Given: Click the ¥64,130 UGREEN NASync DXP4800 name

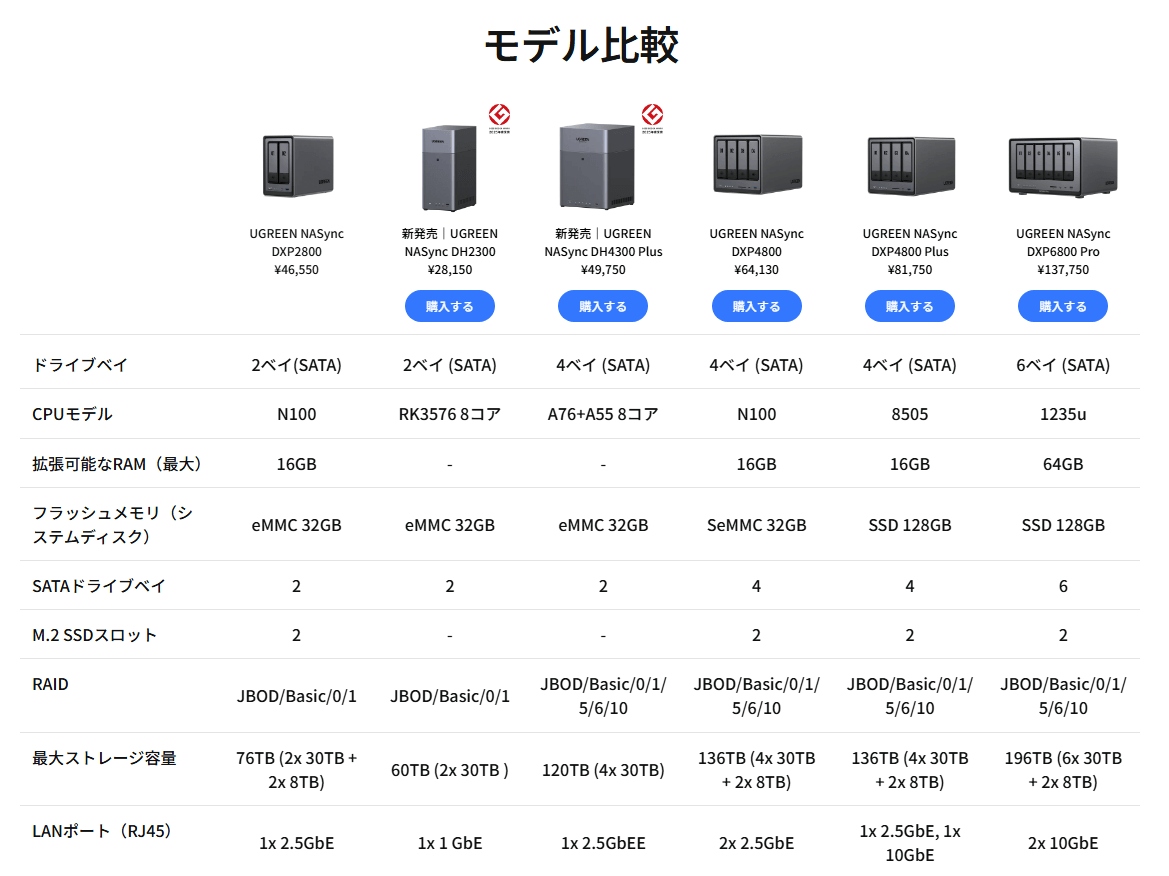Looking at the screenshot, I should [756, 243].
